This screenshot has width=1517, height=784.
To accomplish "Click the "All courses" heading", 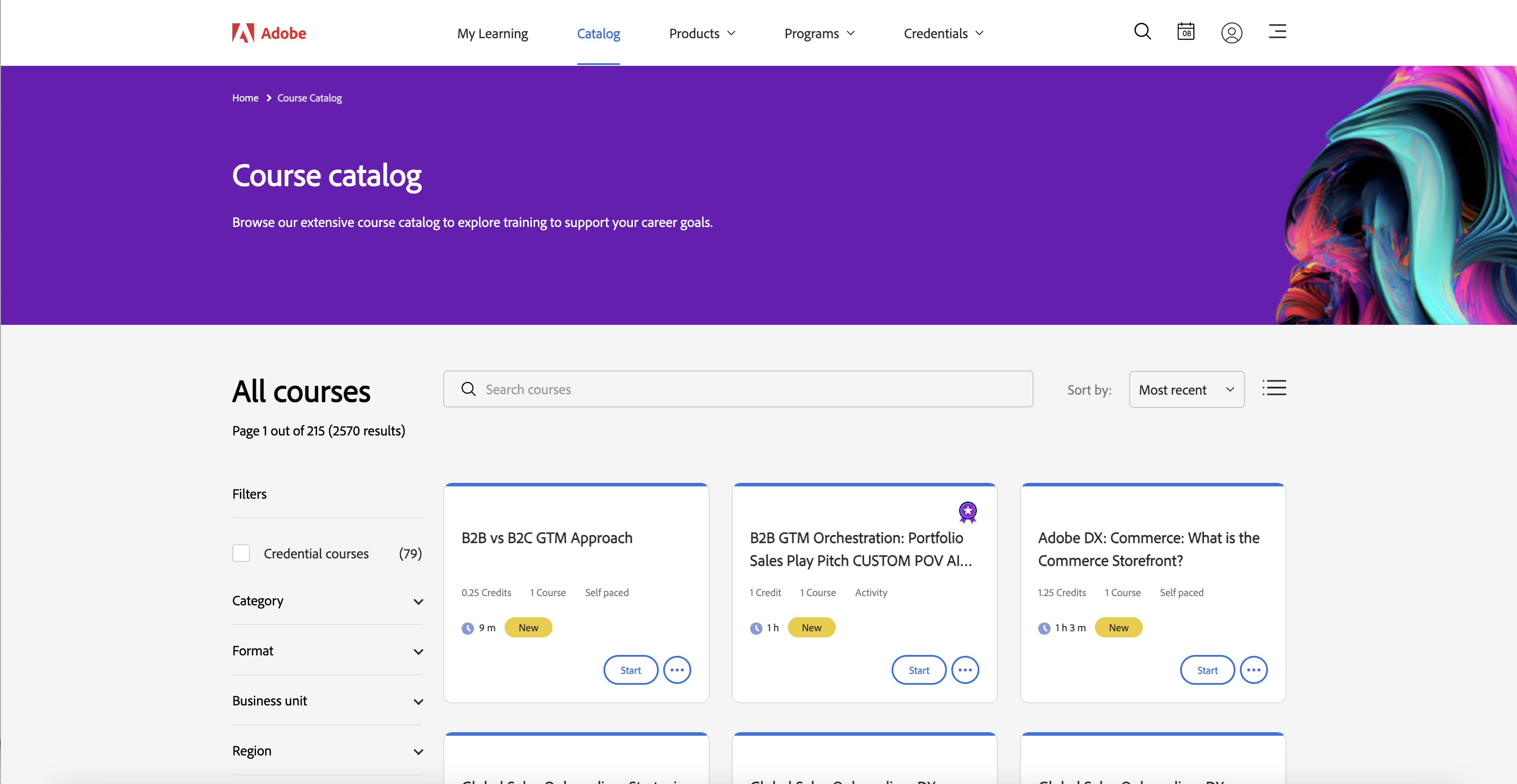I will click(302, 392).
